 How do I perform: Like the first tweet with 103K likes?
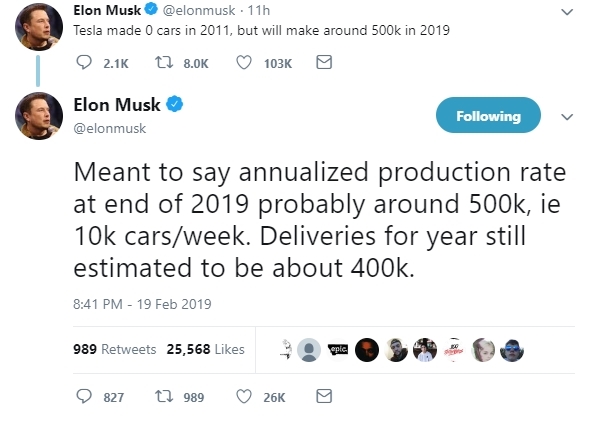point(244,62)
